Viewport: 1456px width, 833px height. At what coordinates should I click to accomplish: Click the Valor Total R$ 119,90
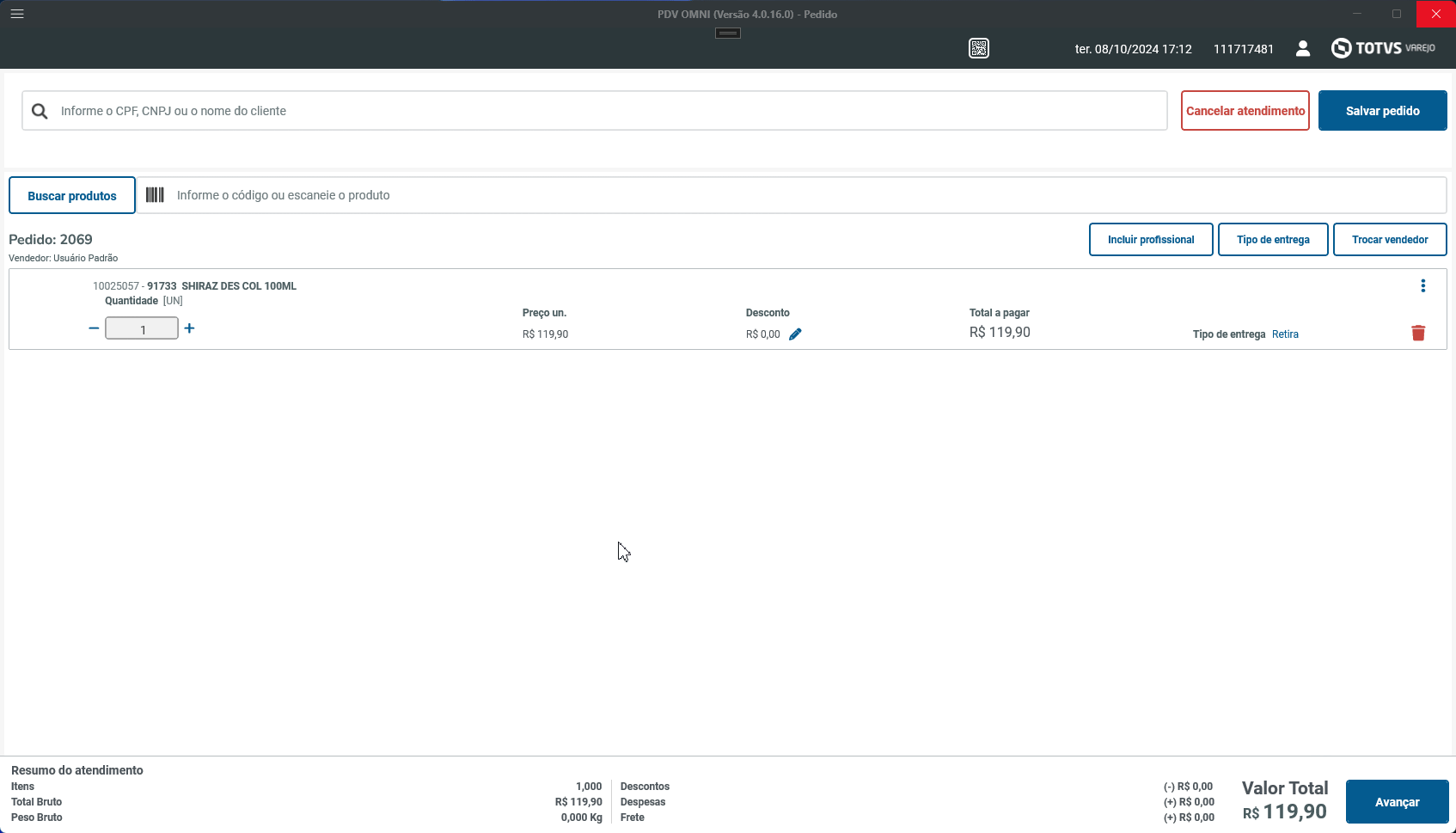pos(1285,812)
